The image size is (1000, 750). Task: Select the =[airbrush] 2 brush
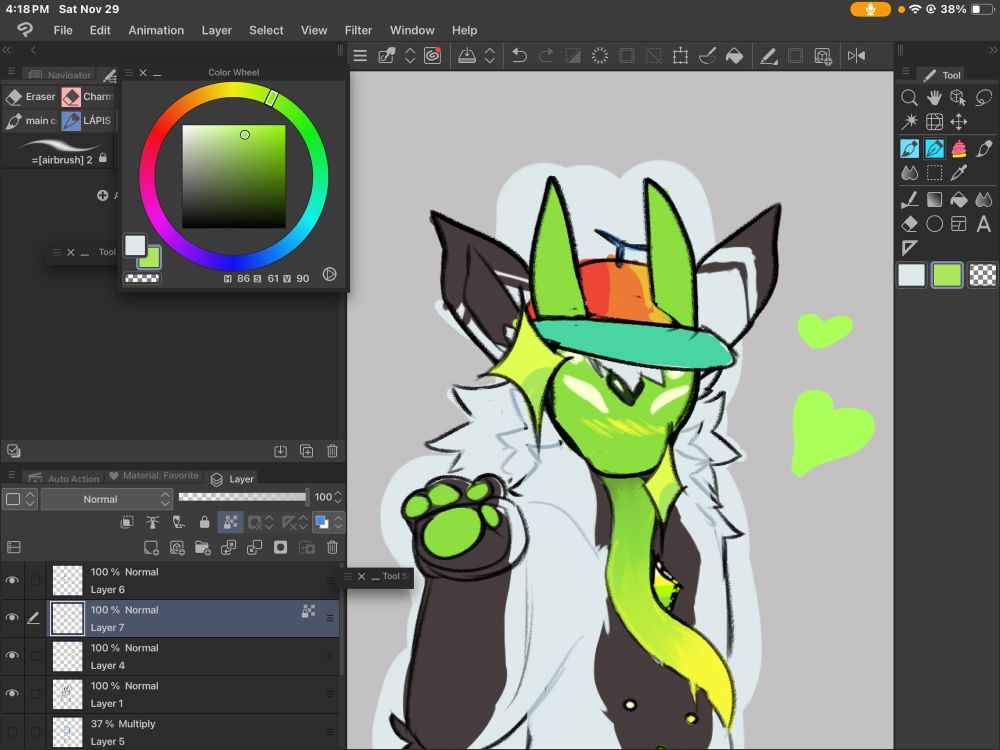(61, 152)
